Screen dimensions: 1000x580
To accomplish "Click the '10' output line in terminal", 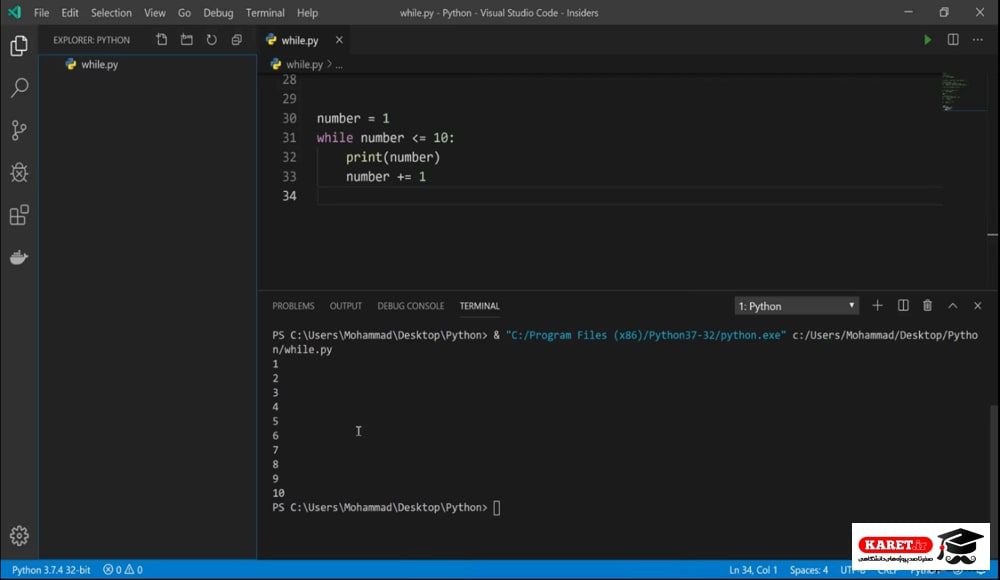I will pos(278,493).
